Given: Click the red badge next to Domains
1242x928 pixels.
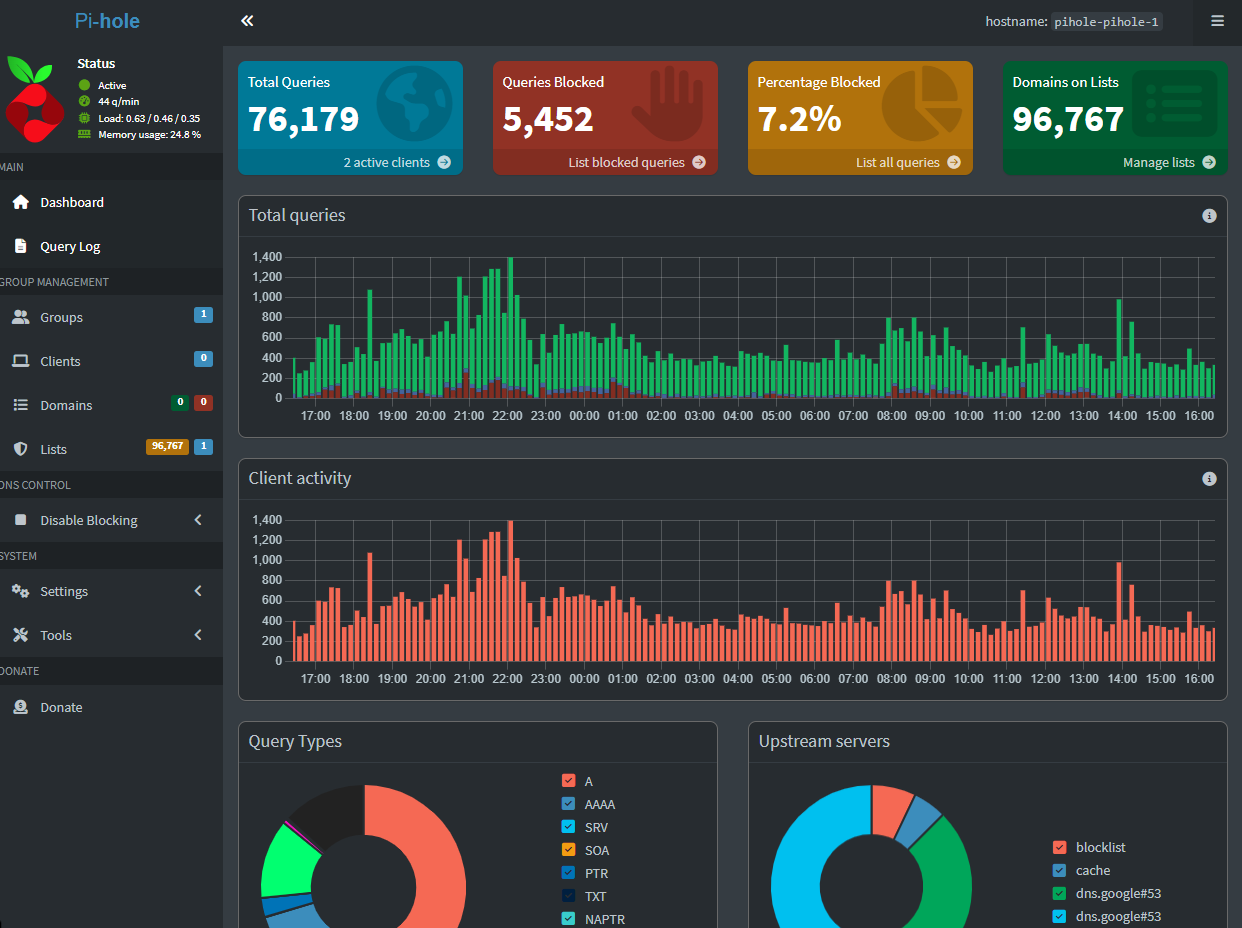Looking at the screenshot, I should pyautogui.click(x=203, y=402).
